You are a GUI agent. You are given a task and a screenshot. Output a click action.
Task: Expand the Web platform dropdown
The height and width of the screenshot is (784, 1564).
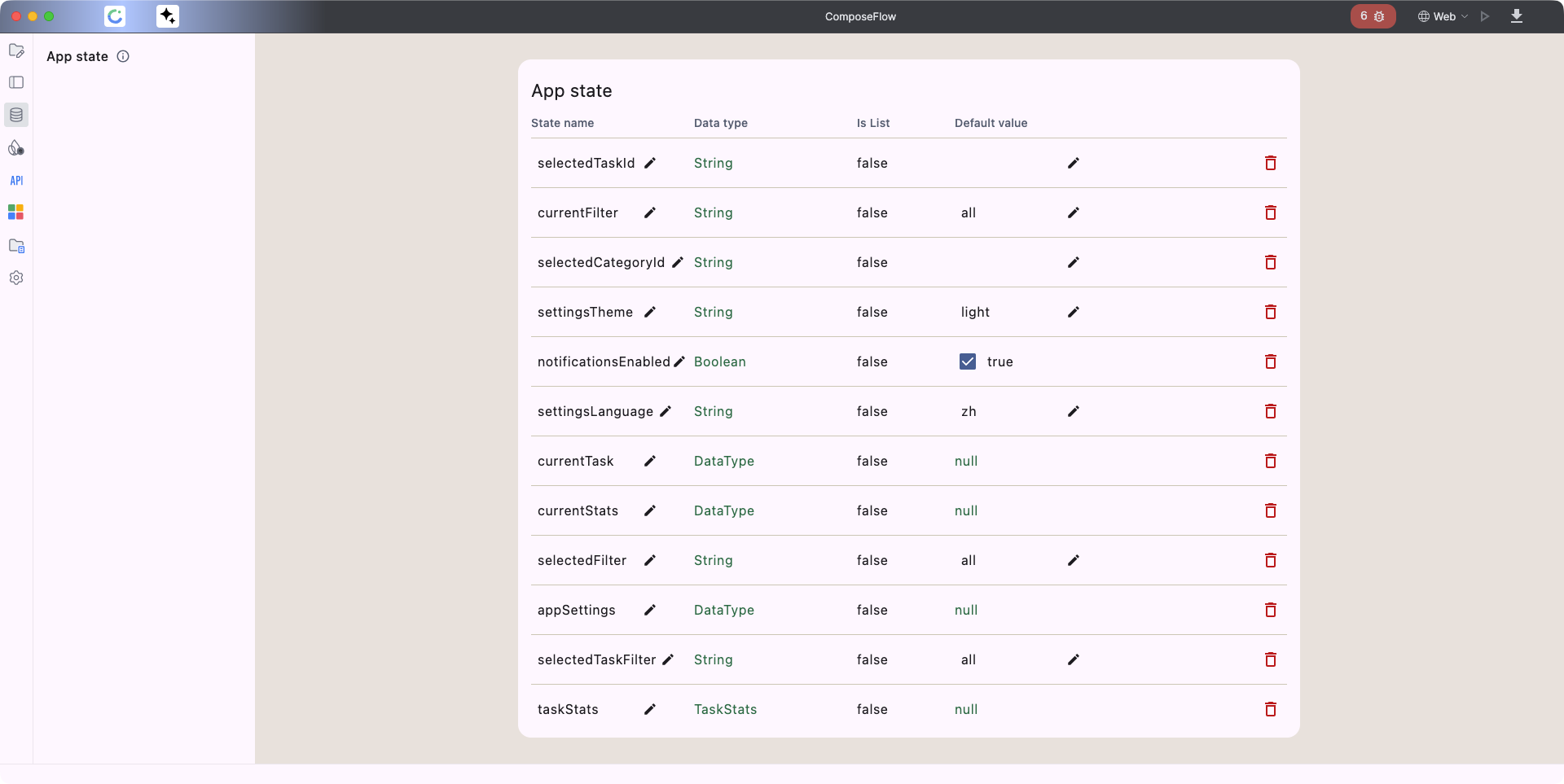(x=1443, y=16)
